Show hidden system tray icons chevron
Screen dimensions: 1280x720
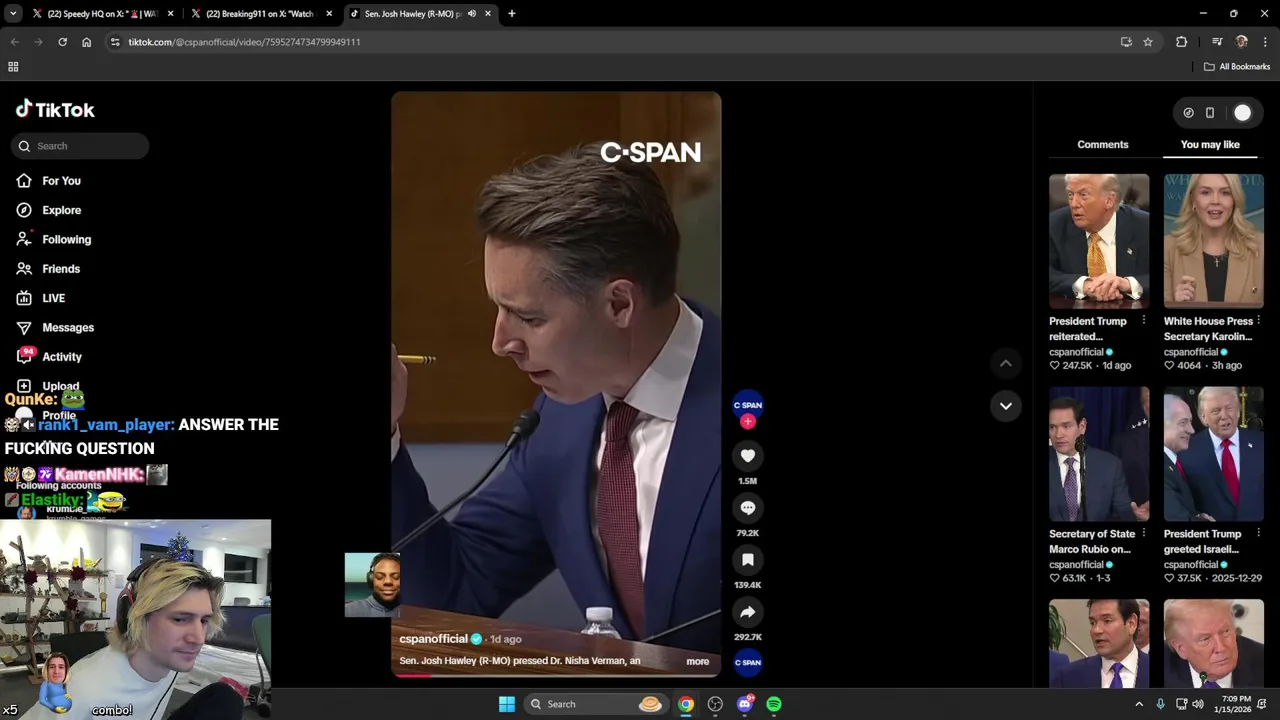(x=1138, y=704)
